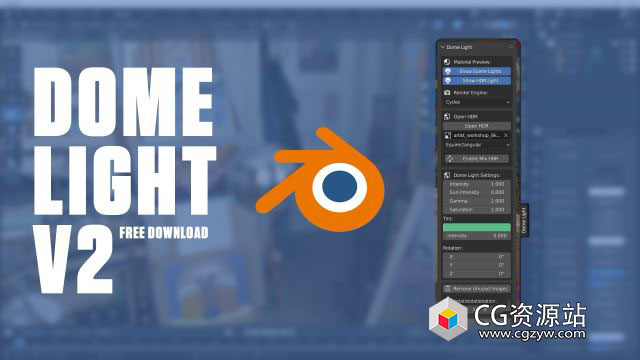The height and width of the screenshot is (360, 640).
Task: Click the 'Tint:' label
Action: tap(448, 219)
